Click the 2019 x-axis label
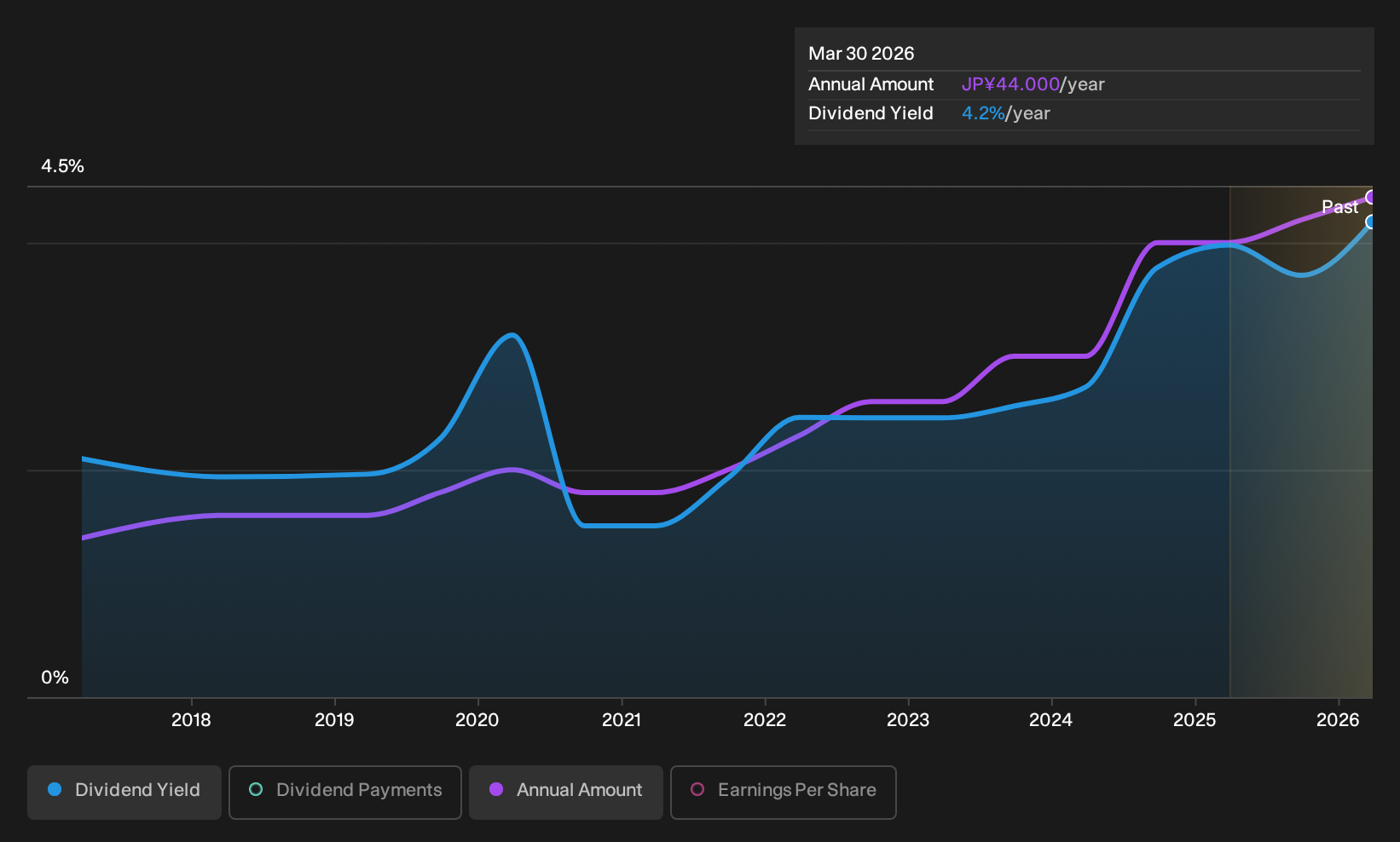The width and height of the screenshot is (1400, 842). pos(334,720)
